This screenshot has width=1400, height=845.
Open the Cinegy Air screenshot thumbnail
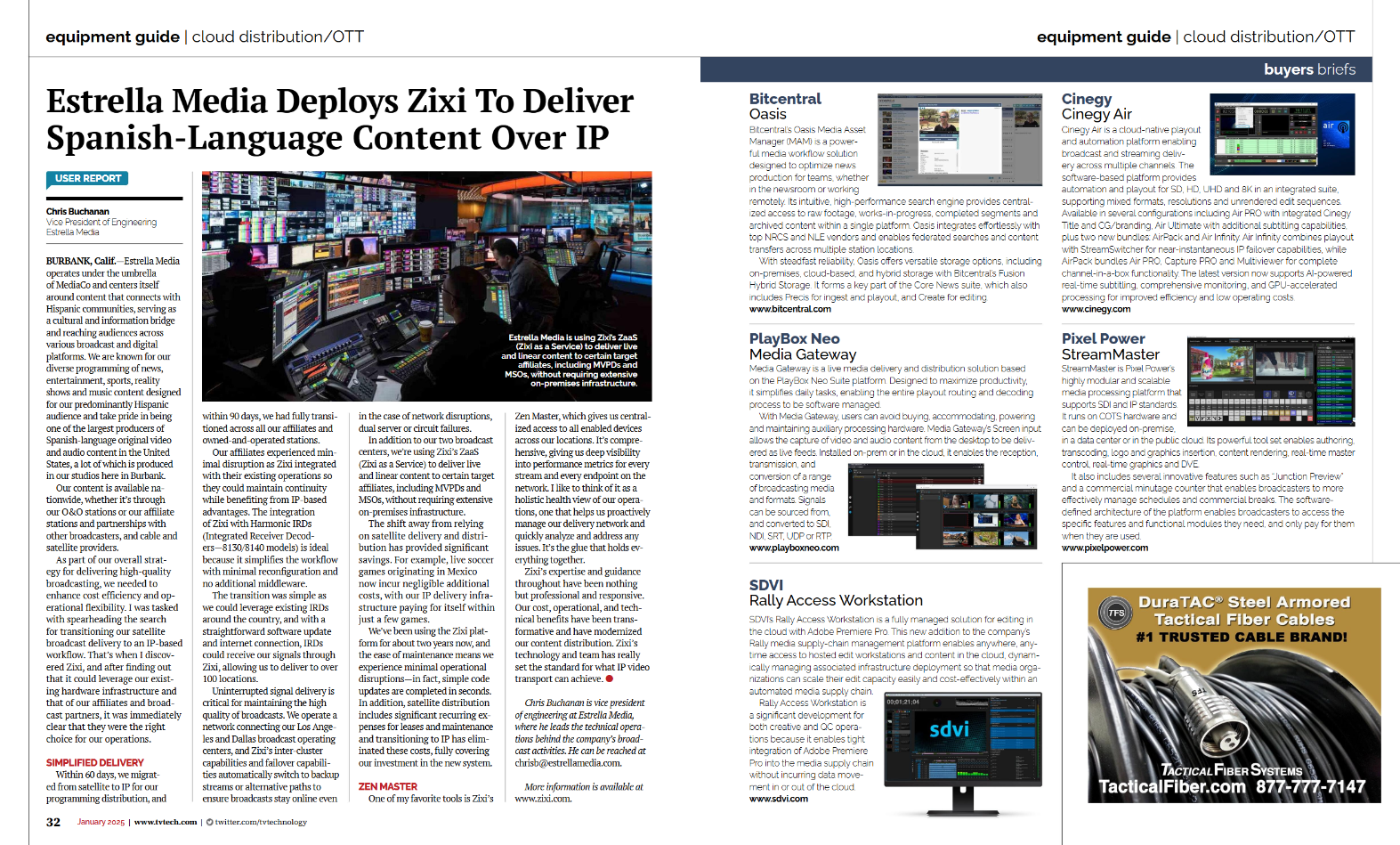tap(1283, 134)
